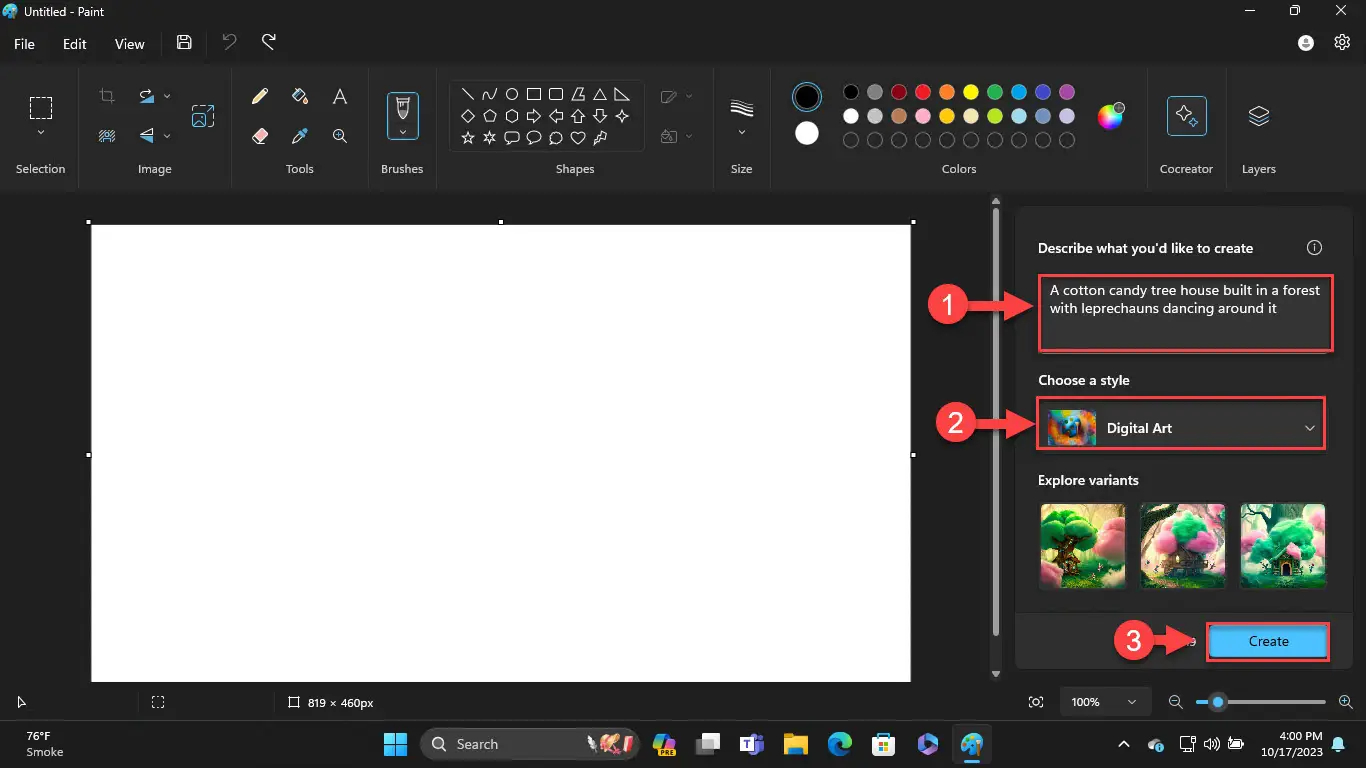Viewport: 1366px width, 768px height.
Task: Click the Undo arrow
Action: click(229, 43)
